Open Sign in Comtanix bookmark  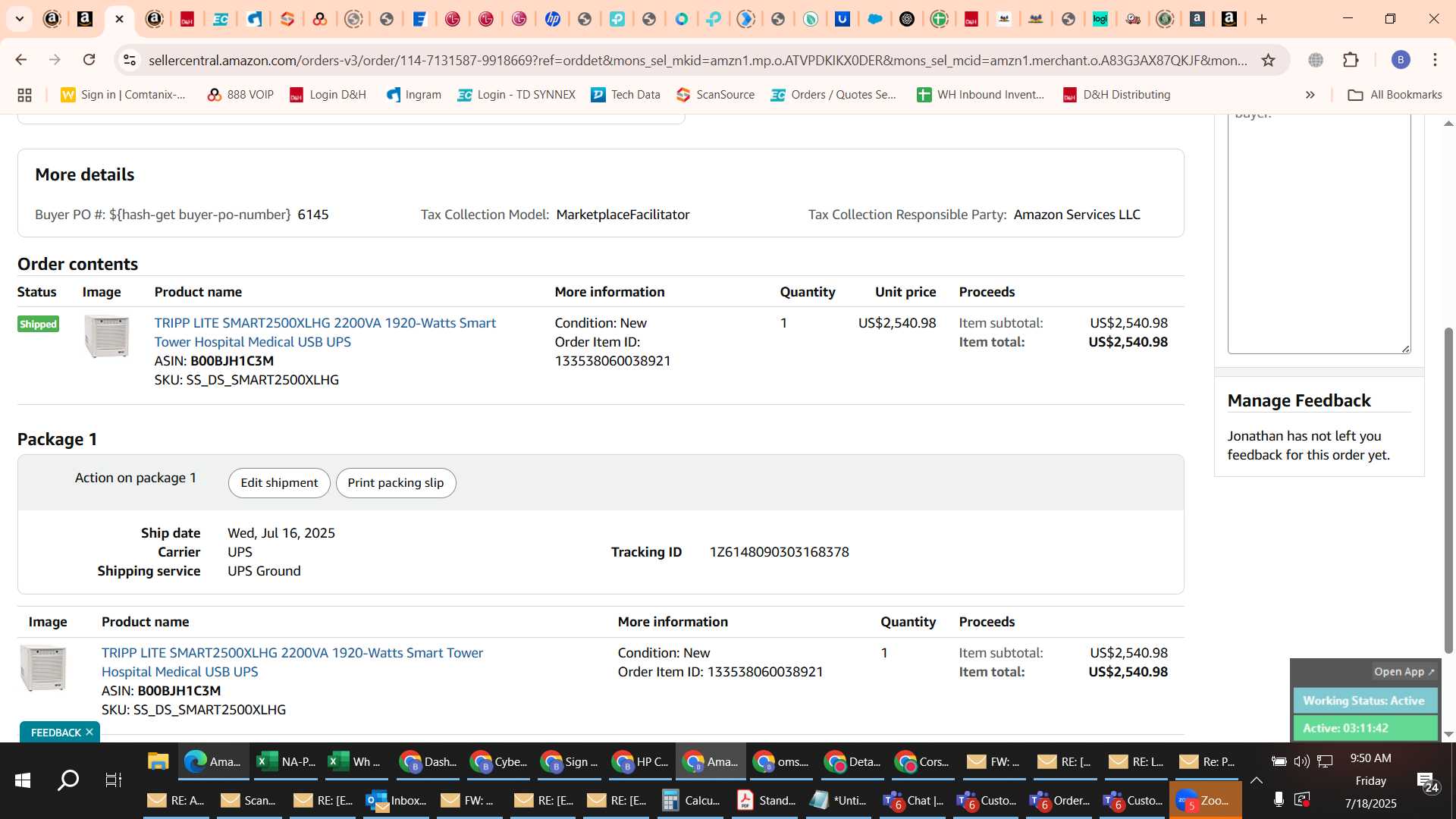click(124, 95)
